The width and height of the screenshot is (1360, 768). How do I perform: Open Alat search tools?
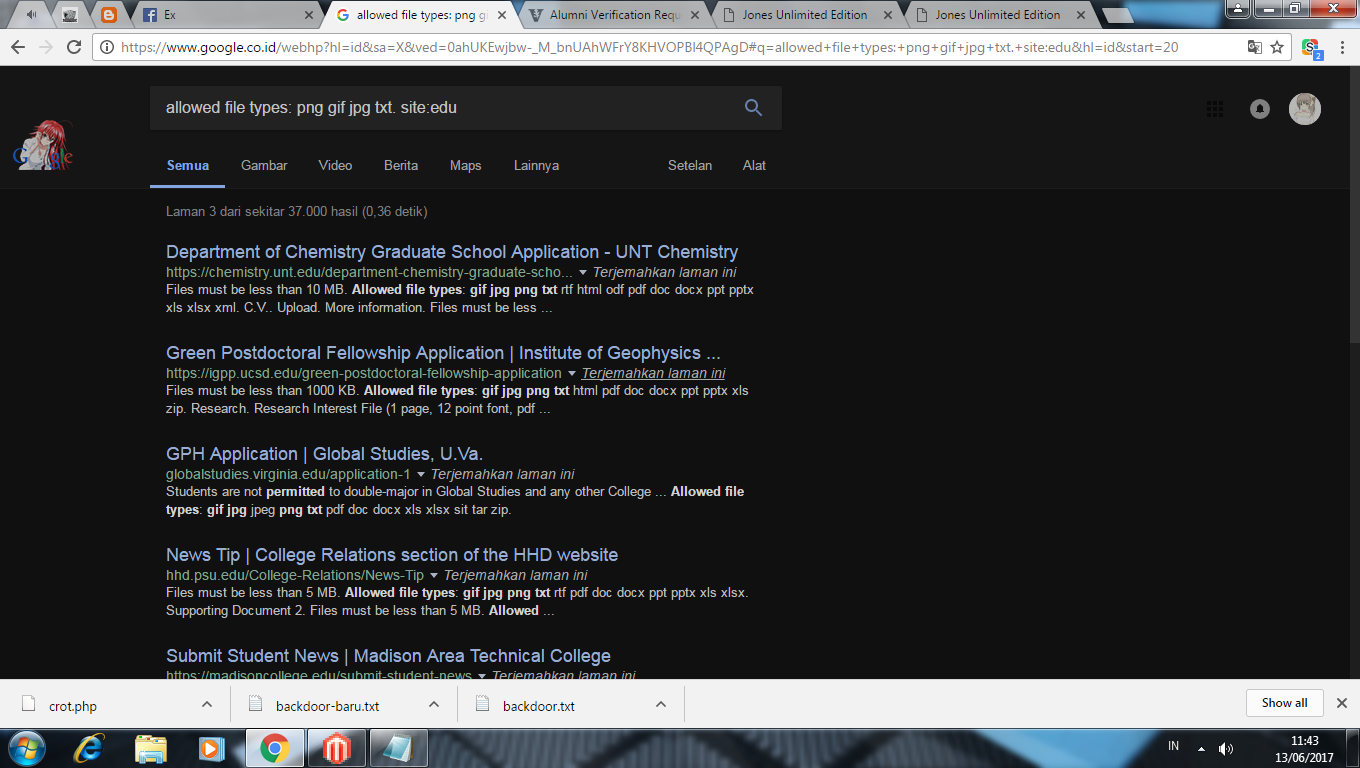tap(754, 165)
